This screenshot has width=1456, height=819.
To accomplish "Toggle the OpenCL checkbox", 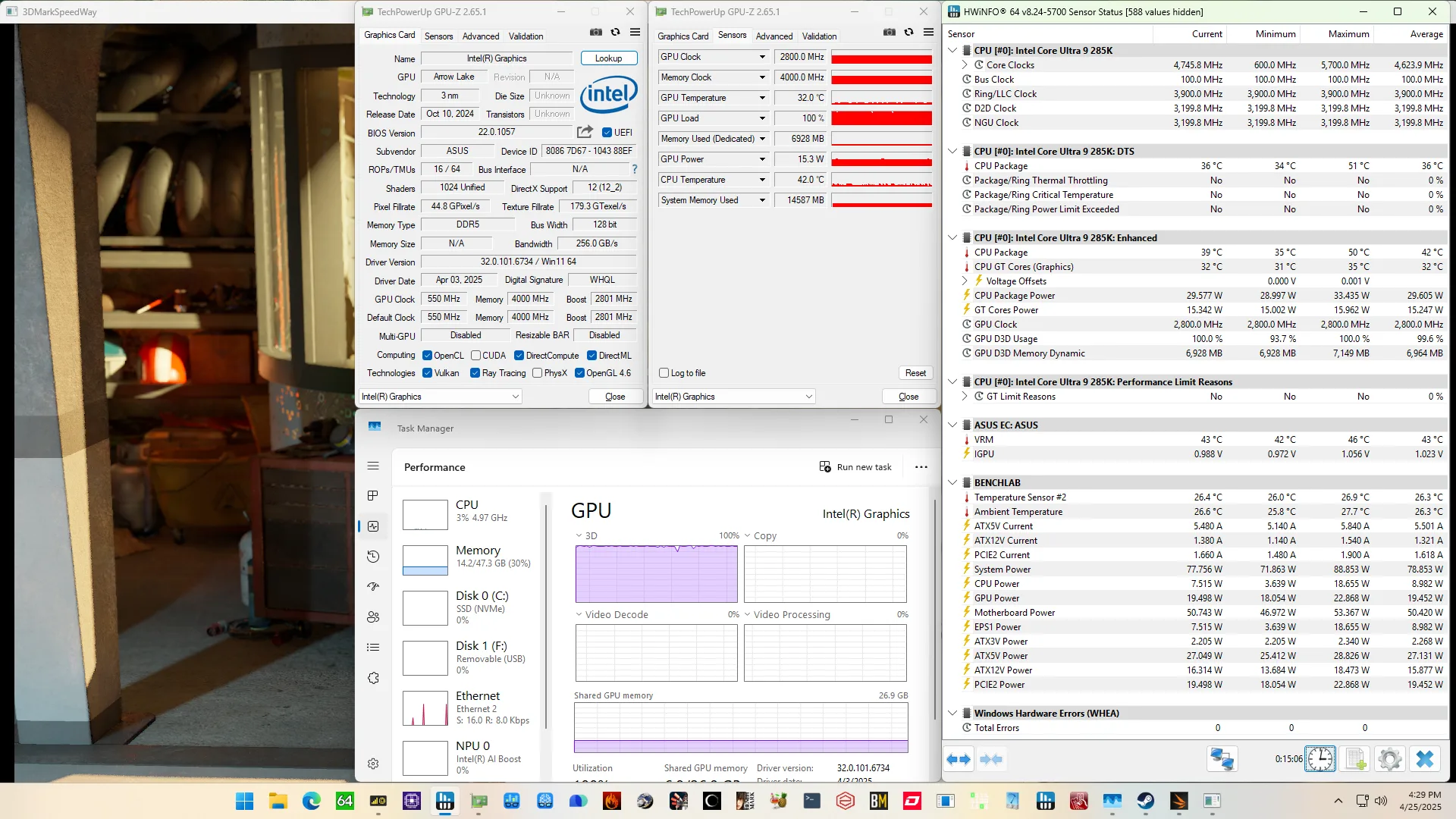I will click(428, 356).
